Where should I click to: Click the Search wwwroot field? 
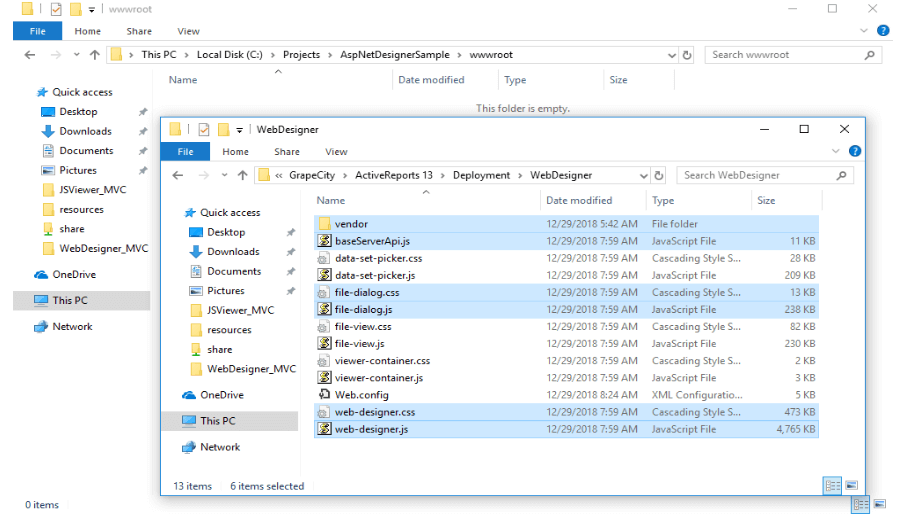tap(793, 55)
